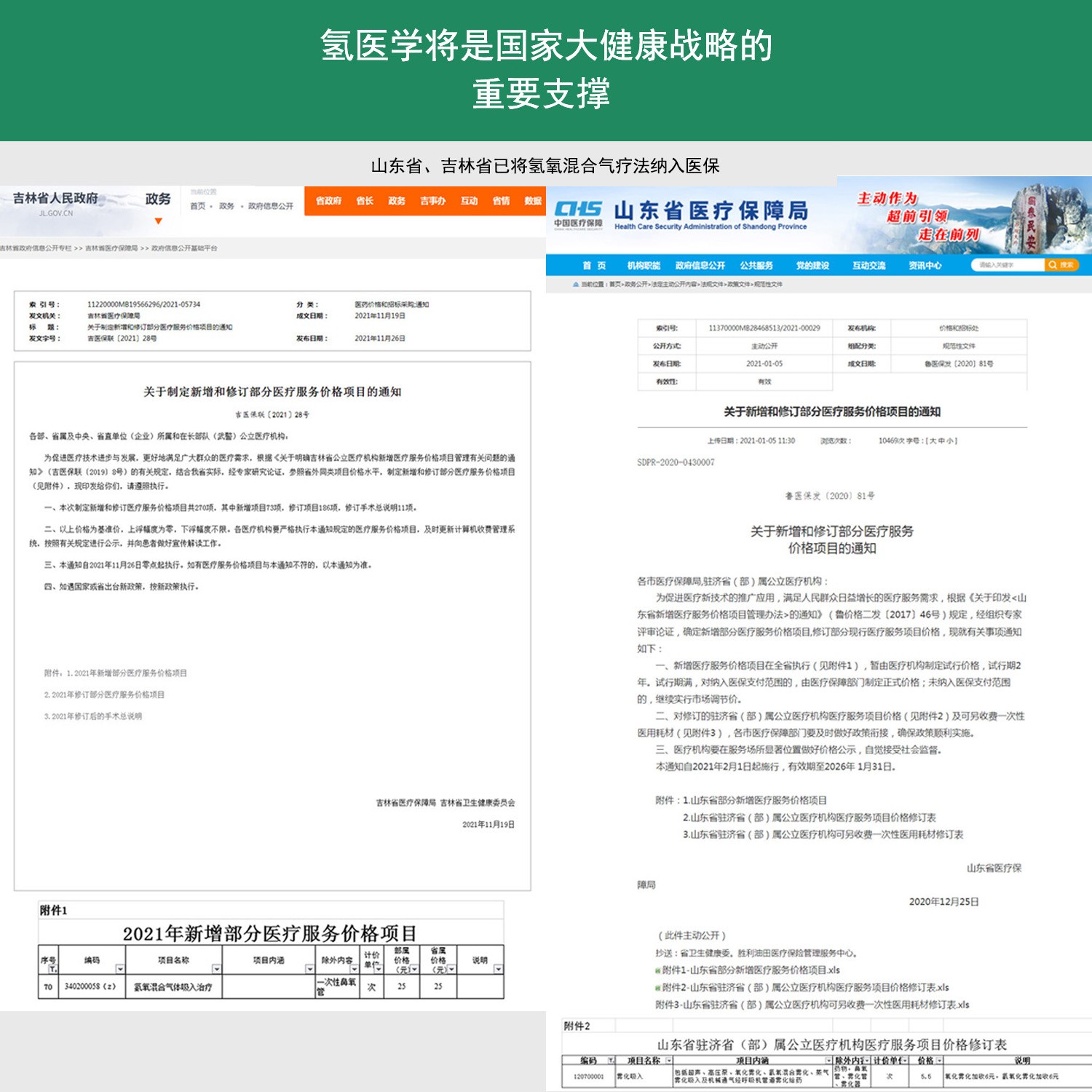Select 政府信息公开 tab in blue navigation bar
1092x1092 pixels.
(700, 266)
